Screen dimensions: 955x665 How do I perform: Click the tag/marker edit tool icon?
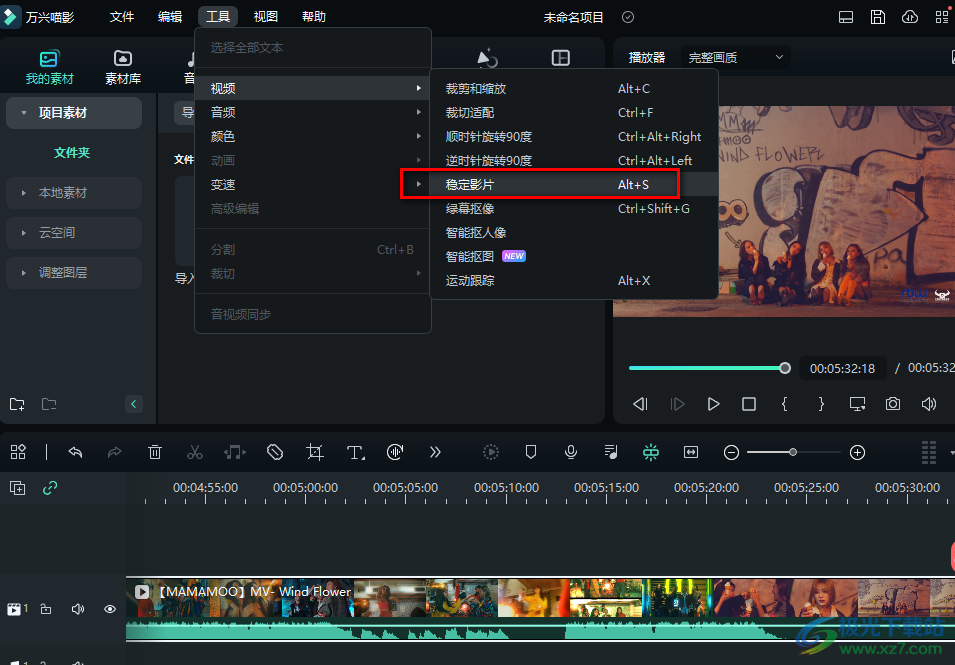(275, 452)
